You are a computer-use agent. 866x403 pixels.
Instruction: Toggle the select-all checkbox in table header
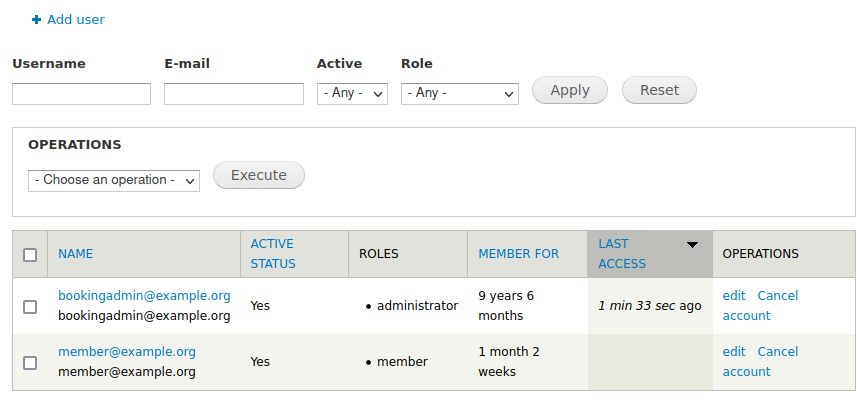click(x=30, y=255)
